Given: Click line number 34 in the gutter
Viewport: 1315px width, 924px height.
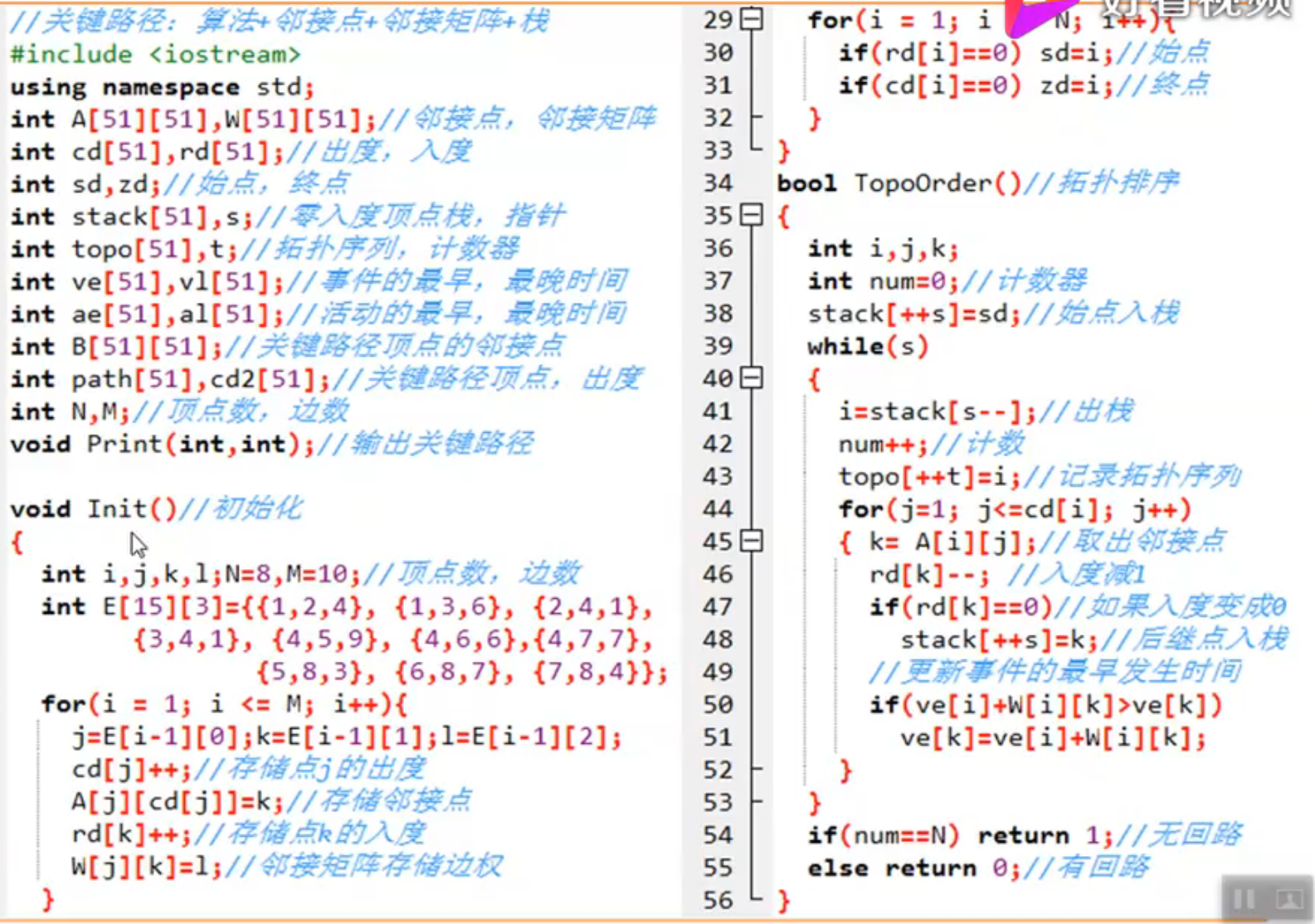Looking at the screenshot, I should click(x=718, y=183).
